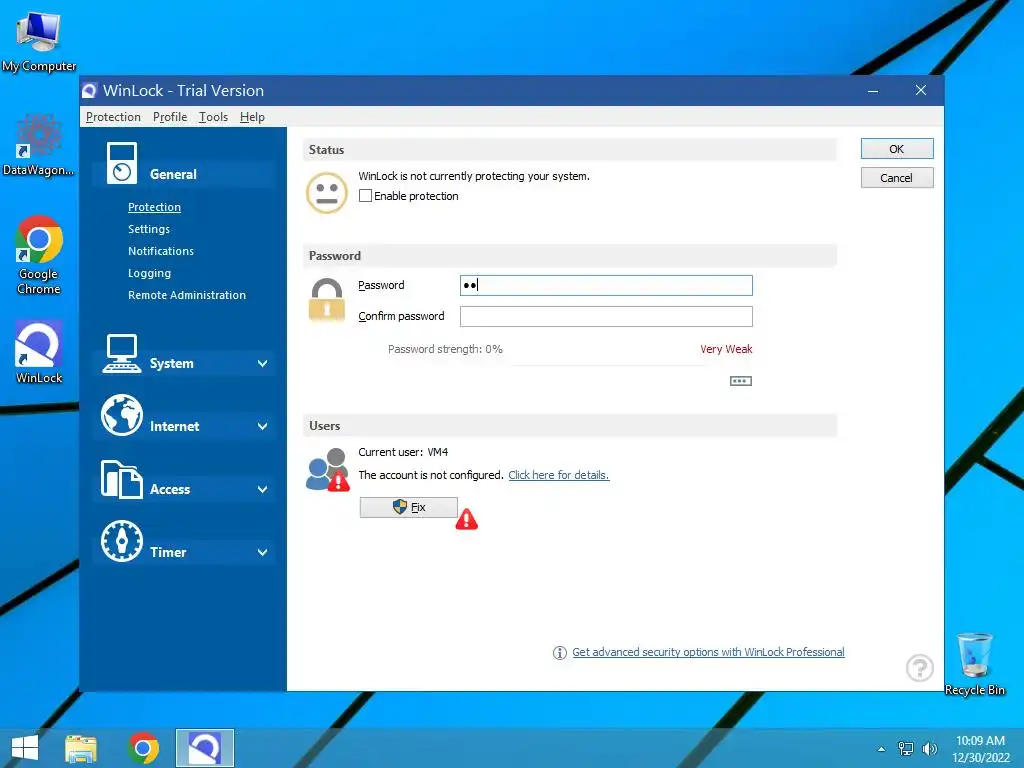Expand the System section chevron
The height and width of the screenshot is (768, 1024).
[x=263, y=363]
